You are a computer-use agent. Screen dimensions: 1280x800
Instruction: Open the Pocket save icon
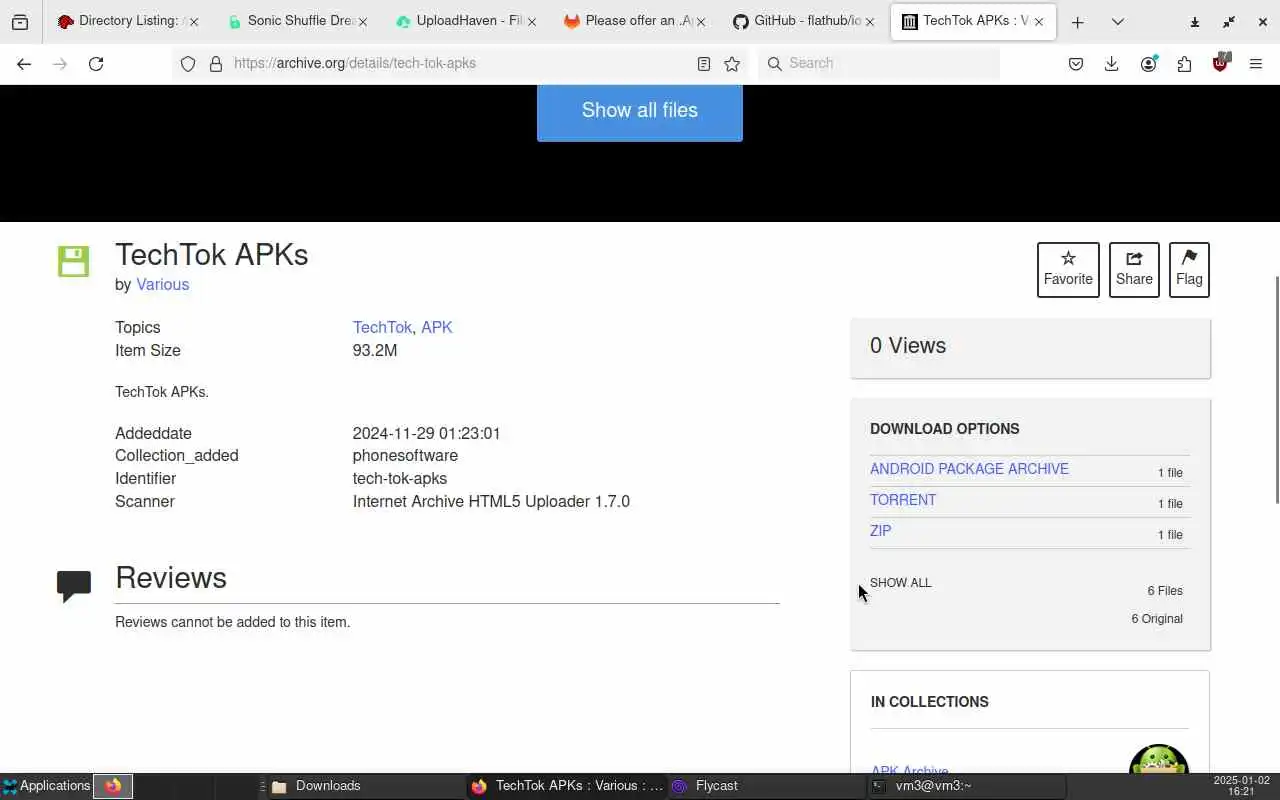(1076, 64)
